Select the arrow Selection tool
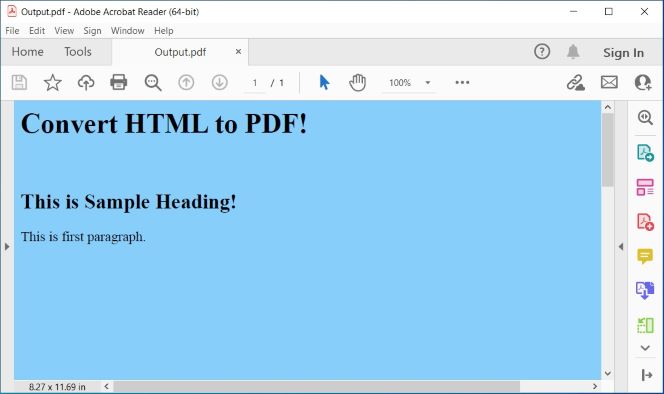Viewport: 664px width, 394px height. click(x=324, y=82)
